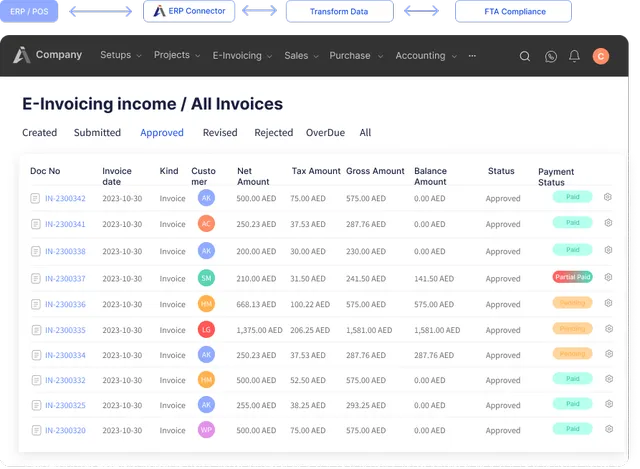The height and width of the screenshot is (469, 640).
Task: Expand the Setups dropdown menu
Action: click(x=121, y=55)
